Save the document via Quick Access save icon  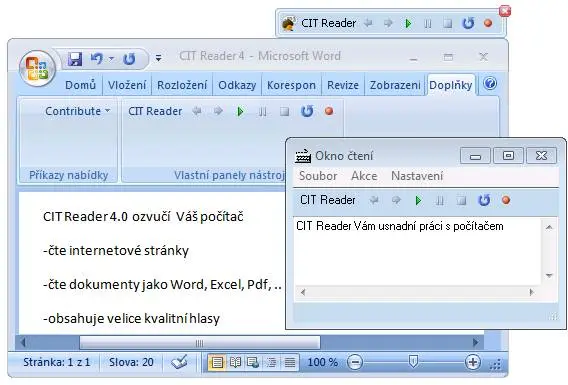[x=75, y=58]
